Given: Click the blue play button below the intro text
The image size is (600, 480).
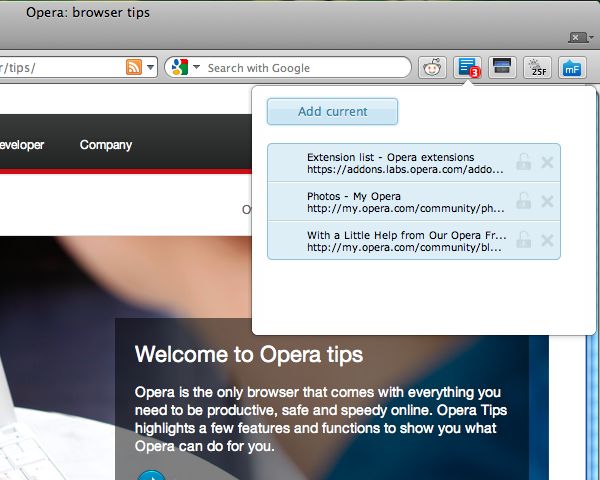Looking at the screenshot, I should (152, 475).
